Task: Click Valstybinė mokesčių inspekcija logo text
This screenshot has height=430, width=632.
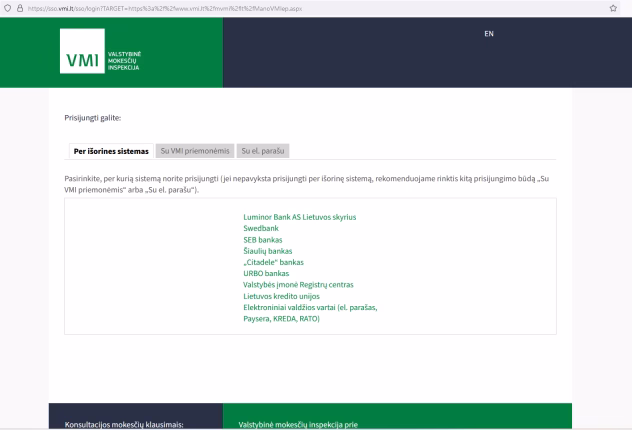Action: (x=124, y=61)
